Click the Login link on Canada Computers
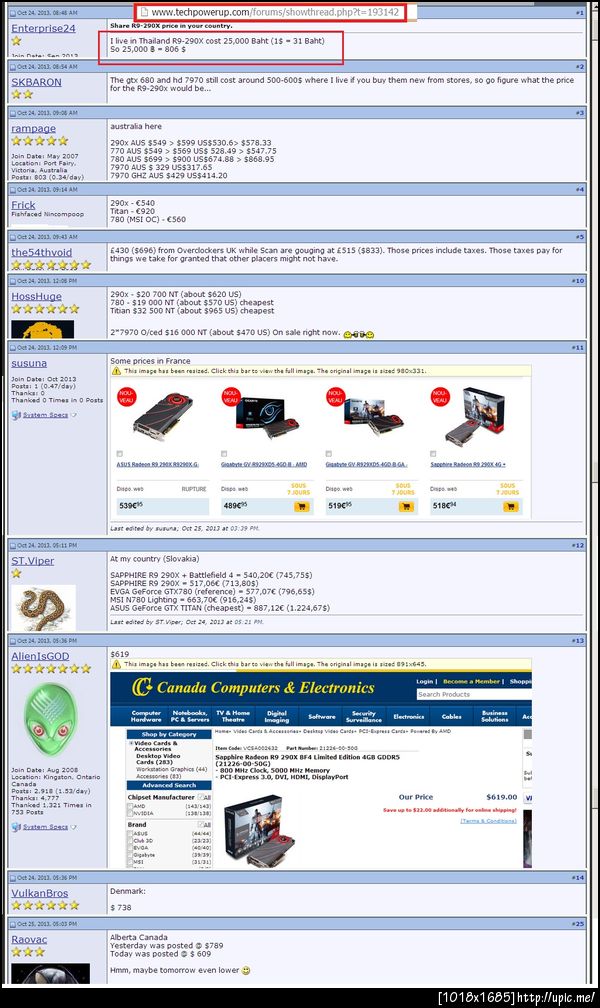The width and height of the screenshot is (600, 1008). pos(424,681)
